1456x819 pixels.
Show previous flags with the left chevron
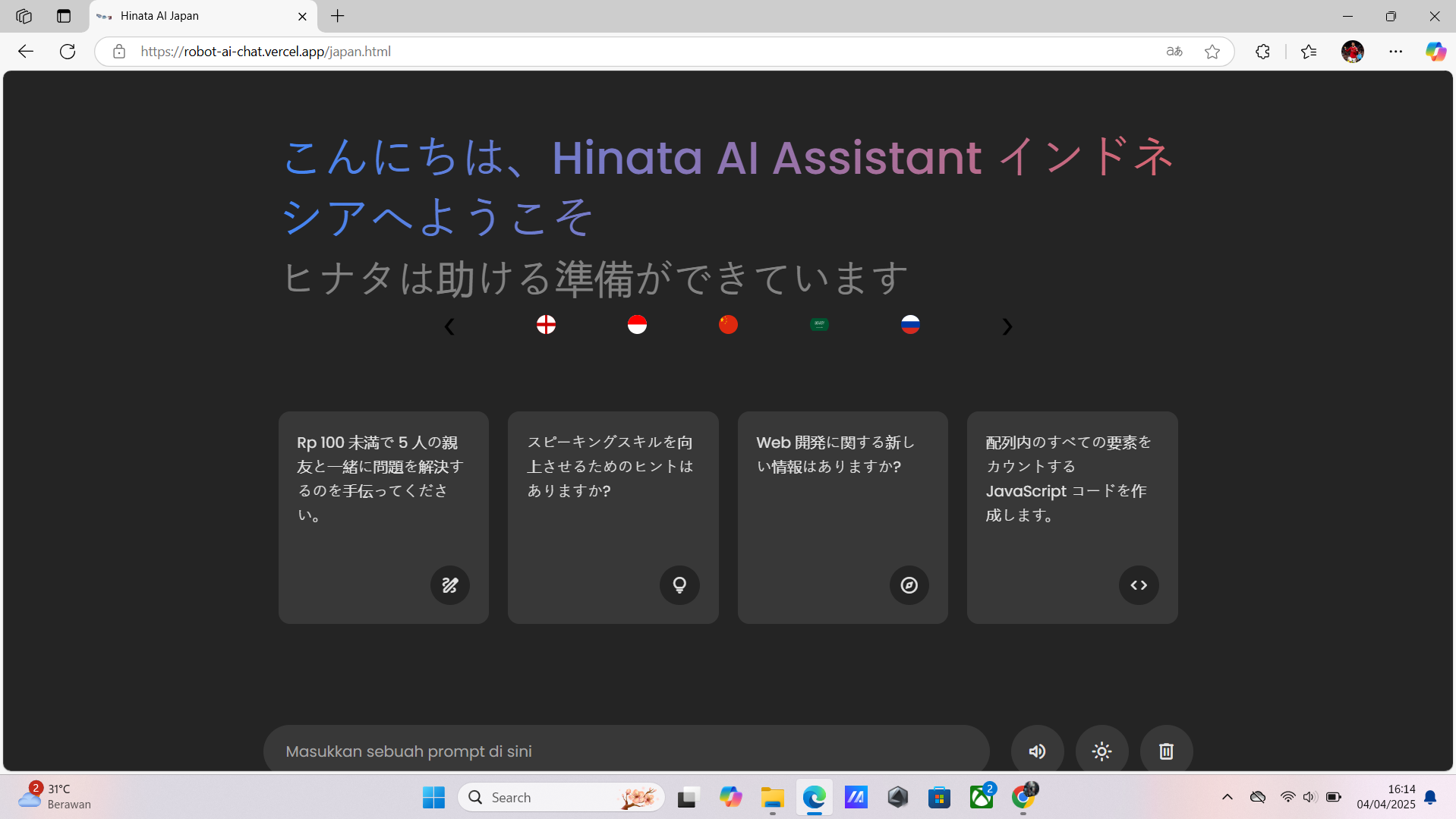[449, 326]
